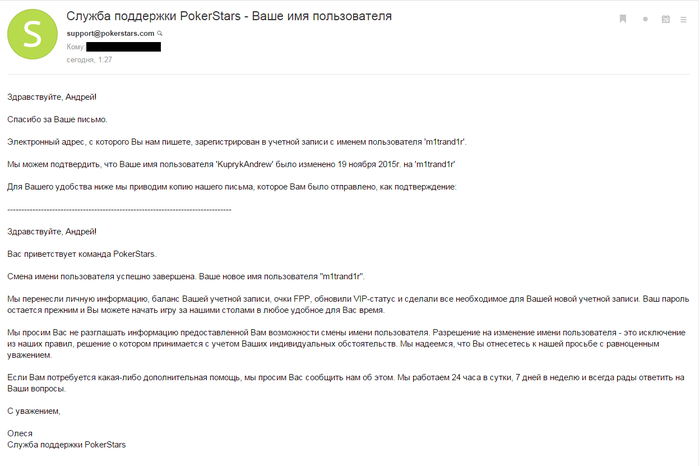
Task: Select the redacted recipient address after Кому
Action: [x=124, y=47]
